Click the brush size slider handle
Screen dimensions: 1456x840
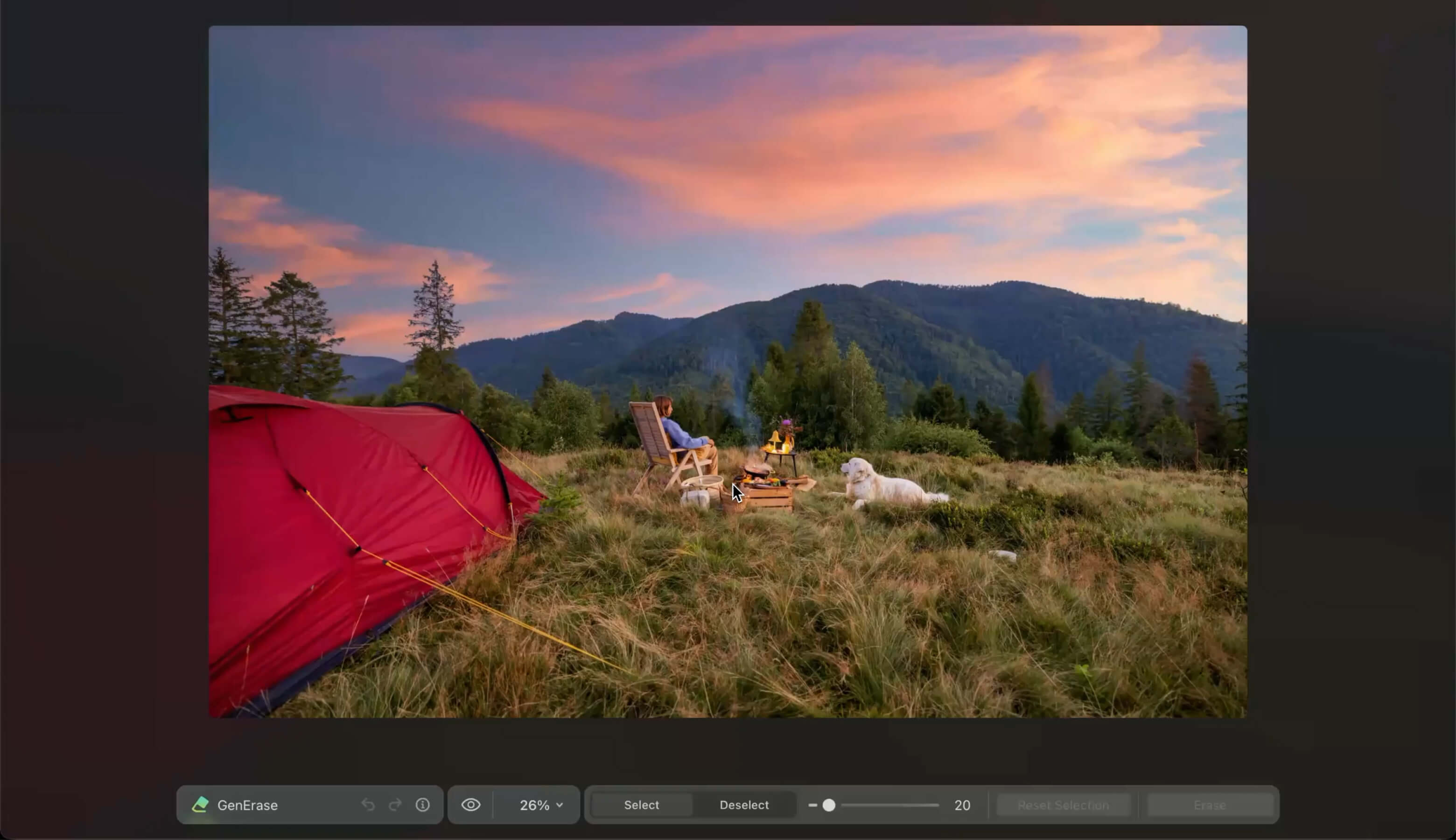(x=828, y=805)
